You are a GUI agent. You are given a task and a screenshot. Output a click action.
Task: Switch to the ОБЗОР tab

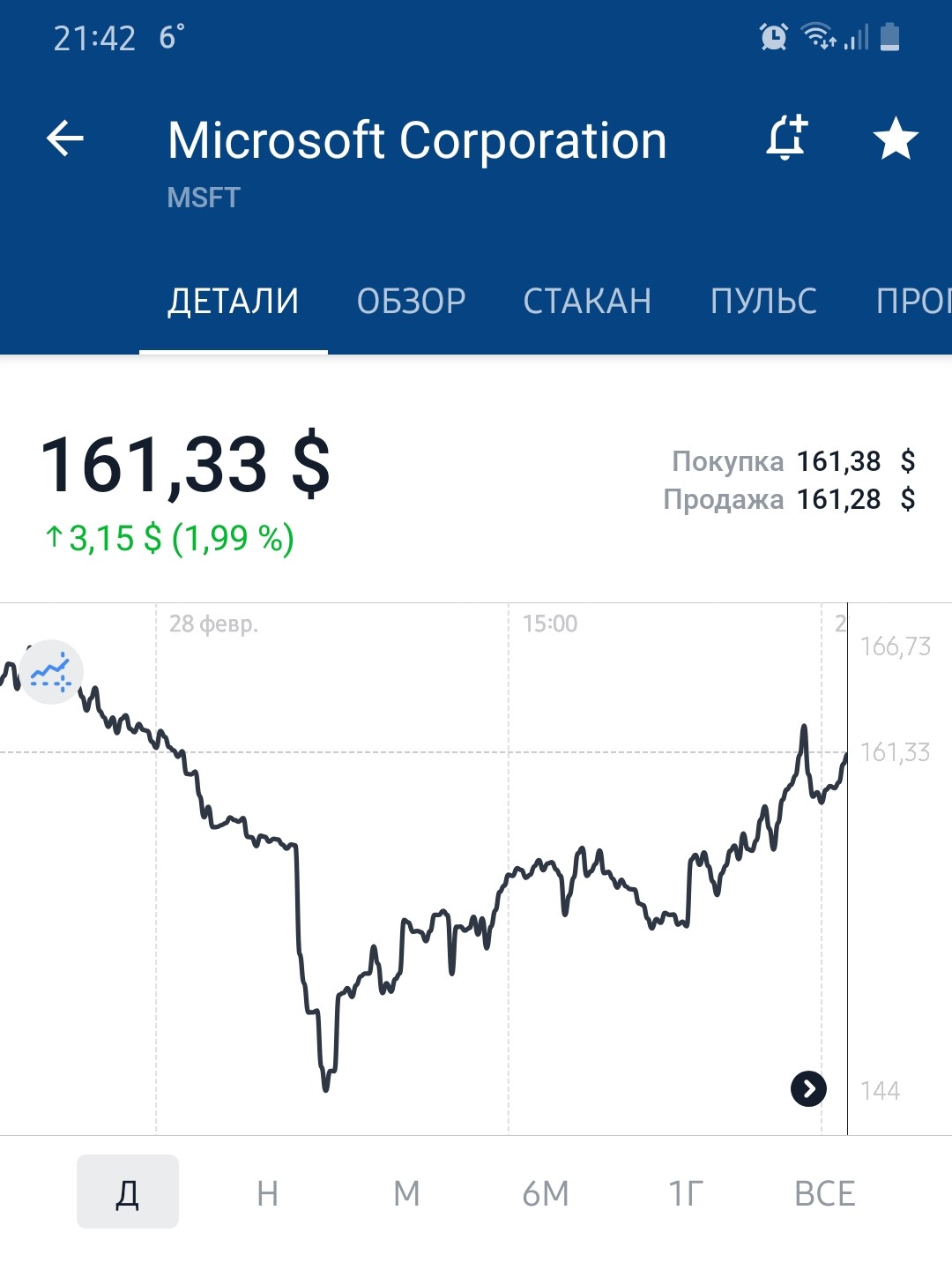point(411,302)
